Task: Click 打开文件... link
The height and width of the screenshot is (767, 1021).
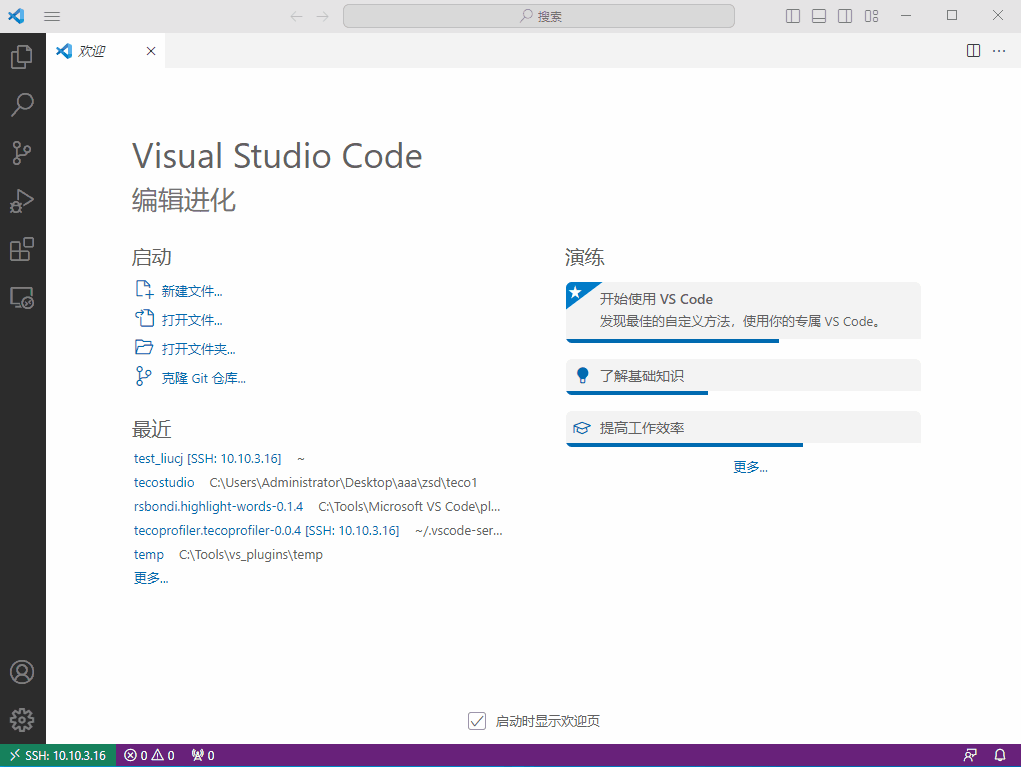Action: tap(192, 320)
